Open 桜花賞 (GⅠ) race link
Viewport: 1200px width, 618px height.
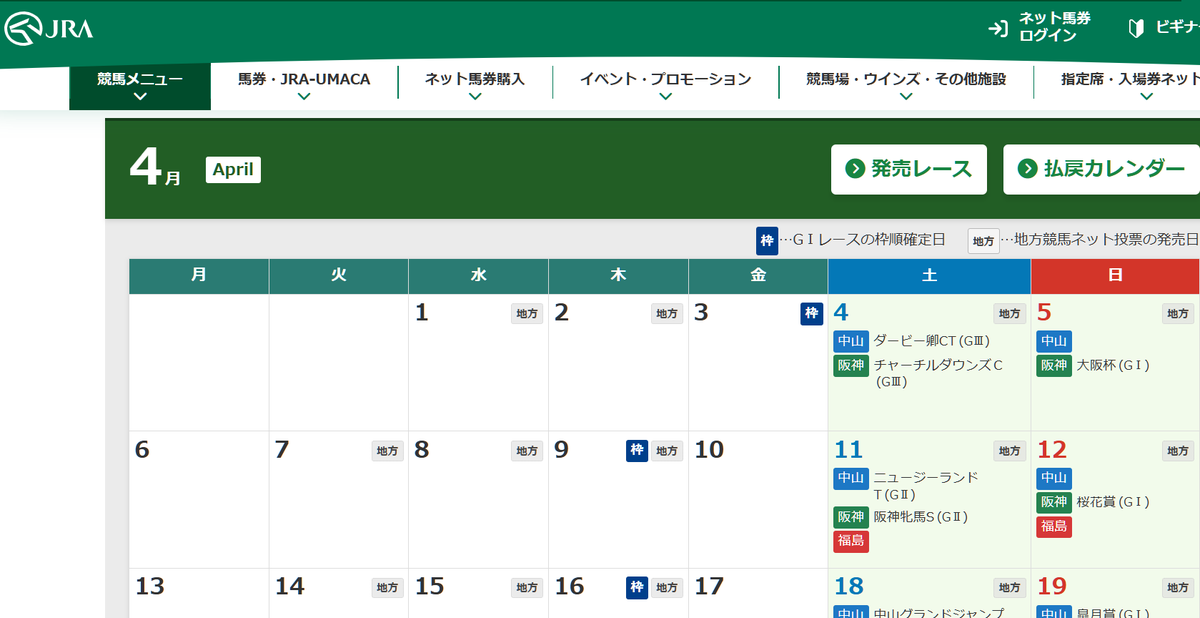pos(1113,502)
